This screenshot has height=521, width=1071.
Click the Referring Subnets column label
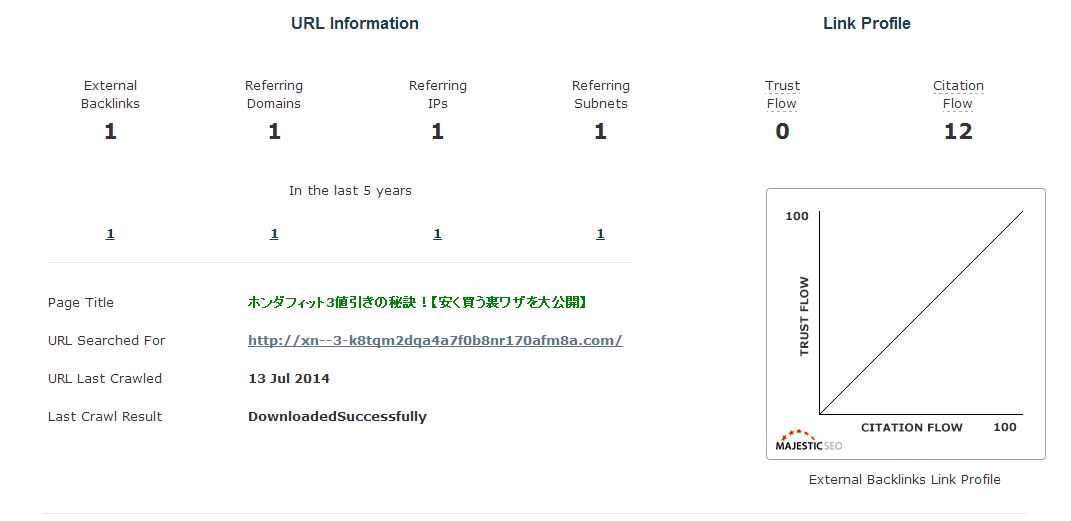[x=600, y=95]
